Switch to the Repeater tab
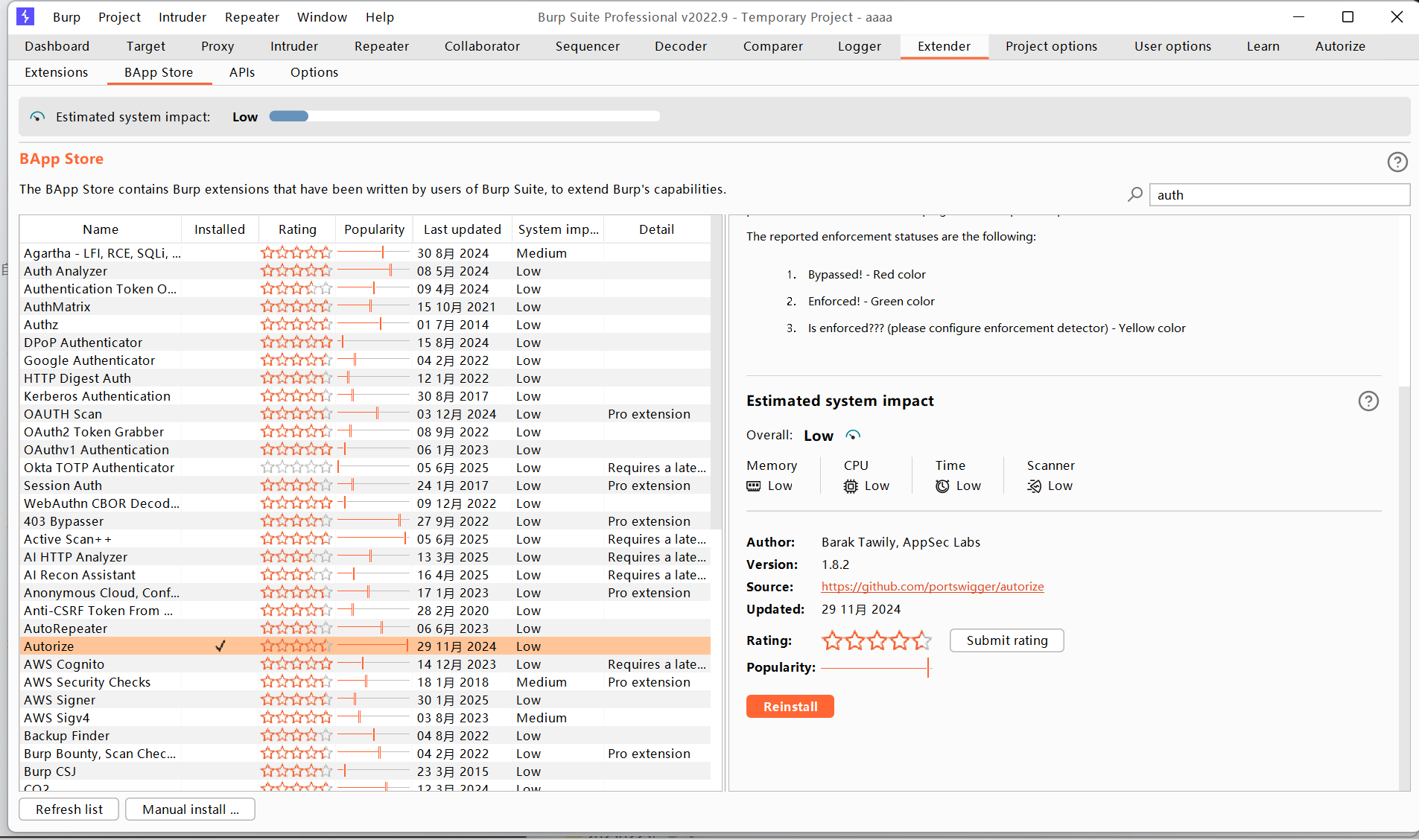 coord(381,46)
